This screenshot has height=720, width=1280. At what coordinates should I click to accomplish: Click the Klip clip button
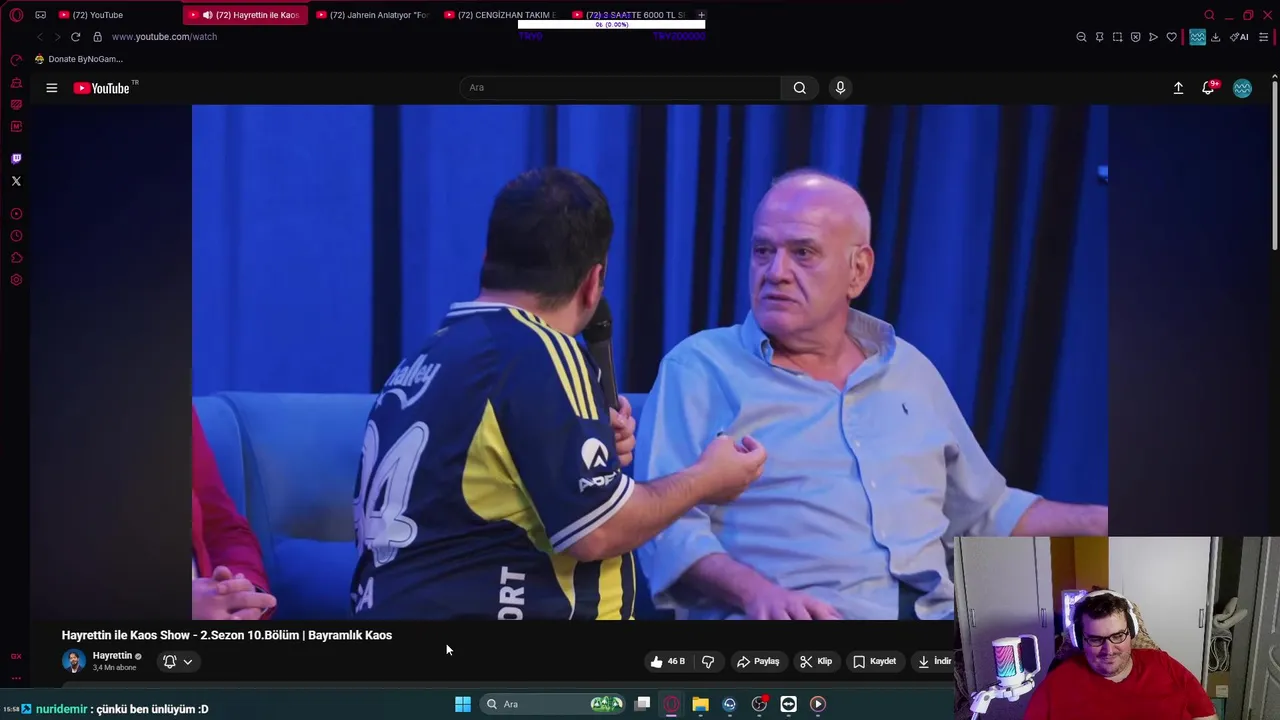coord(816,661)
